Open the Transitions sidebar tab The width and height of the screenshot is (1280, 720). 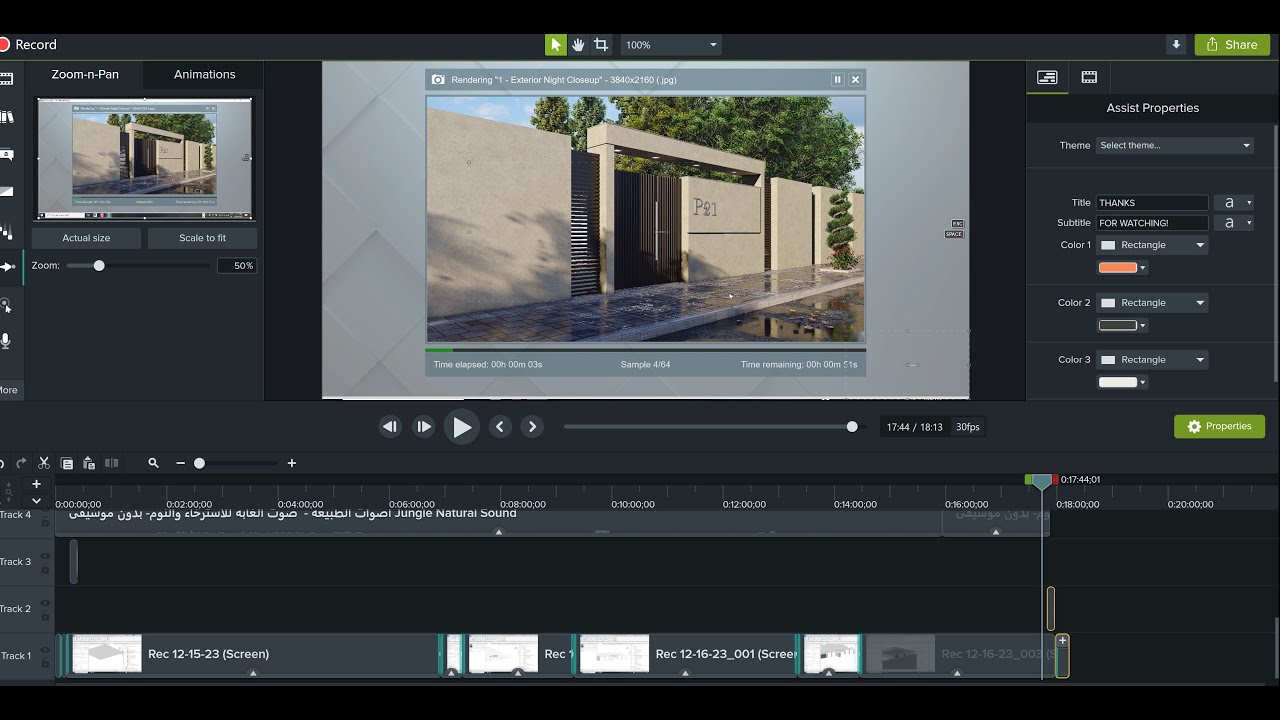coord(6,192)
